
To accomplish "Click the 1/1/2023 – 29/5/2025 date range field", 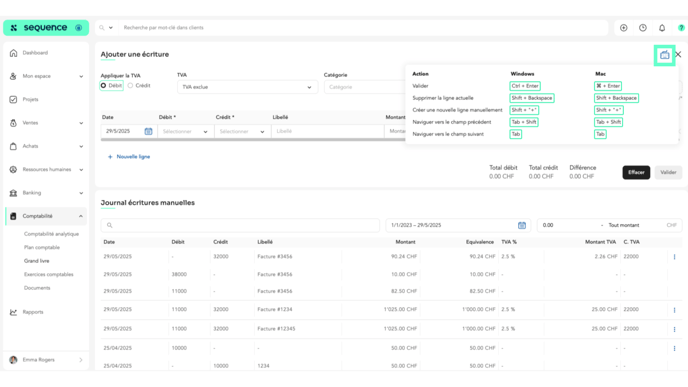I will coord(458,225).
